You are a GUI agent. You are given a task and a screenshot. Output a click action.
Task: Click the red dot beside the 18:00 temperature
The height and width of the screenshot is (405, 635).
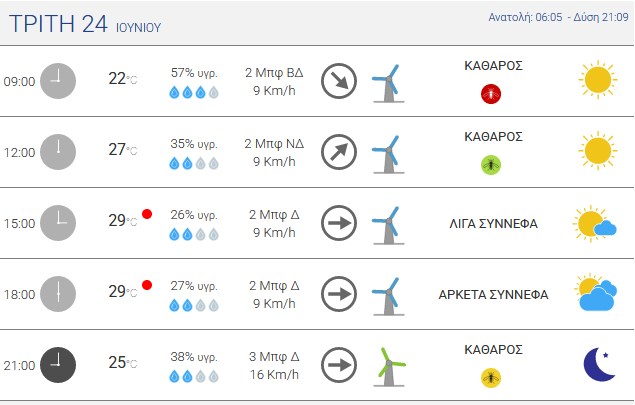147,285
